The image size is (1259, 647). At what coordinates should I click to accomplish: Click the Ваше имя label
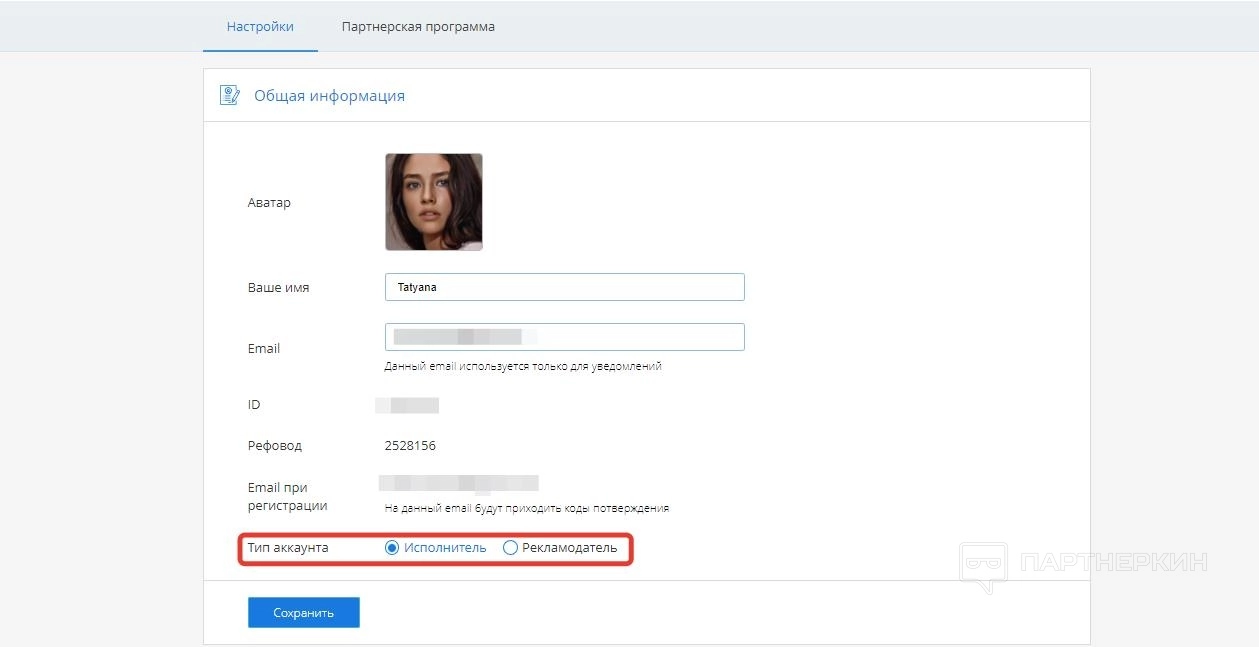[278, 288]
